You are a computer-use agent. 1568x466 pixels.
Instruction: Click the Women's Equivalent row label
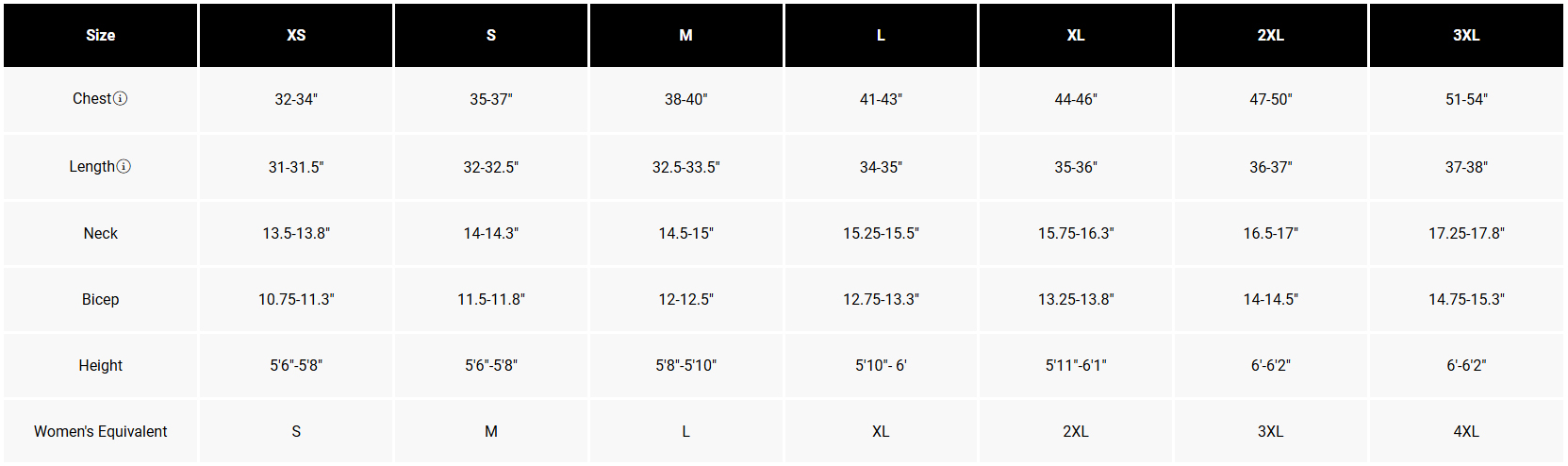pos(100,431)
